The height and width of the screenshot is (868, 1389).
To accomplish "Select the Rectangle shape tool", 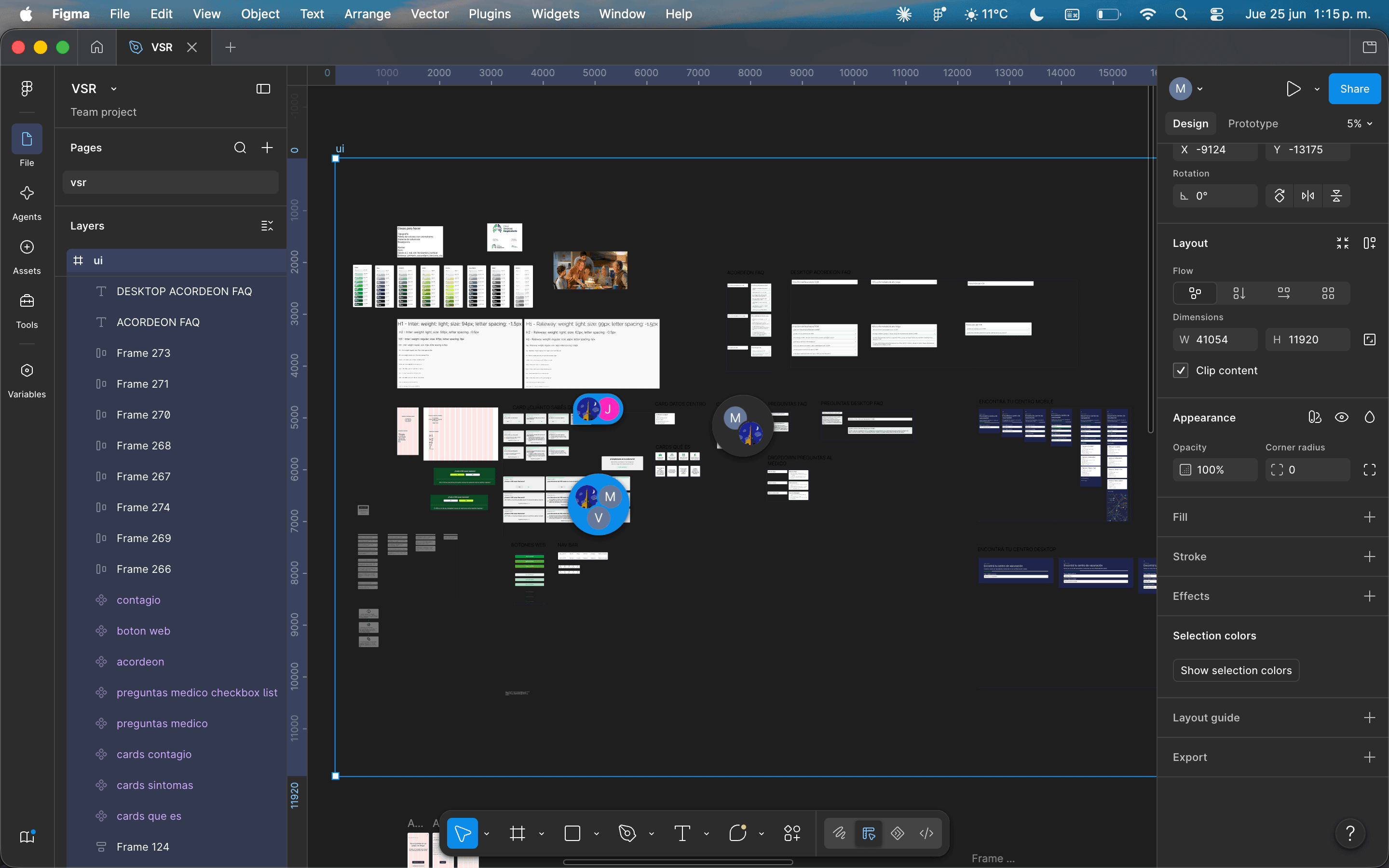I will [x=572, y=833].
